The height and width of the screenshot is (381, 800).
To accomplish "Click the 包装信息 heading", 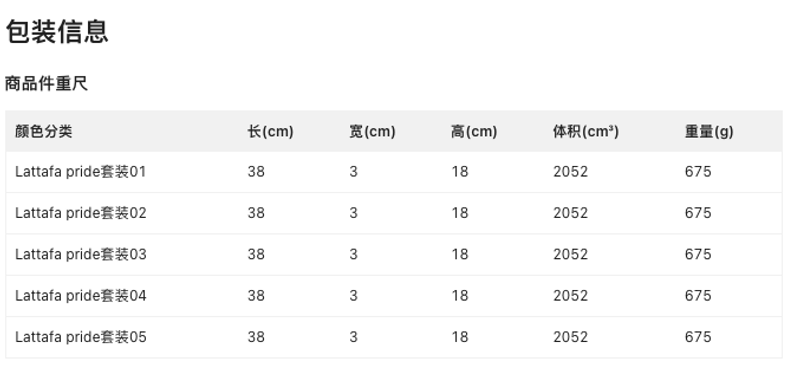I will (x=57, y=32).
